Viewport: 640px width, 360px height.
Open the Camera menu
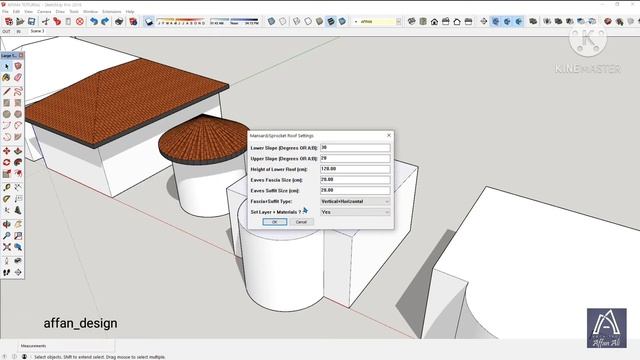tap(44, 11)
